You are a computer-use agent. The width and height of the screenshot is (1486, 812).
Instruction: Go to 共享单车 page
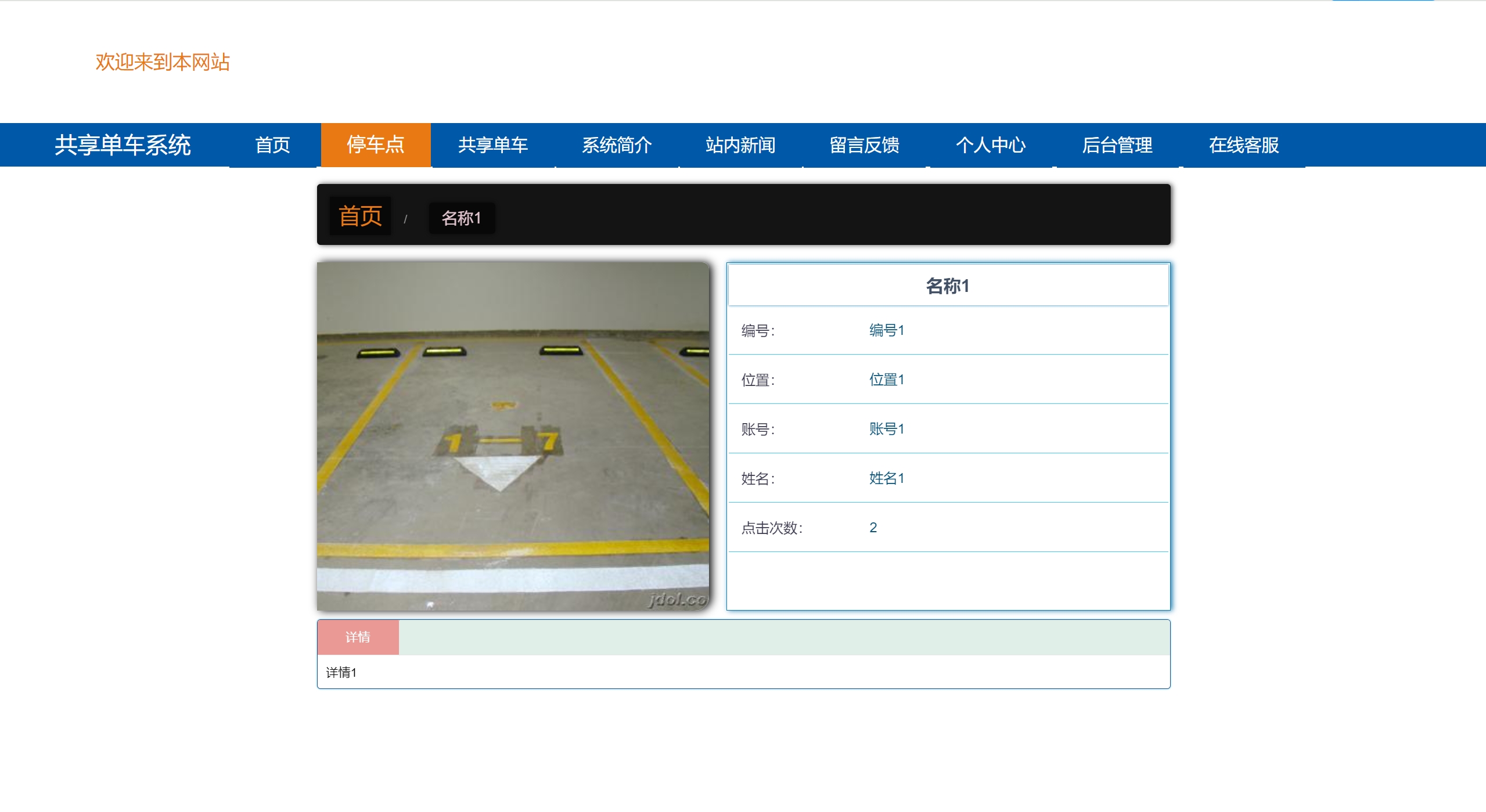(x=493, y=145)
